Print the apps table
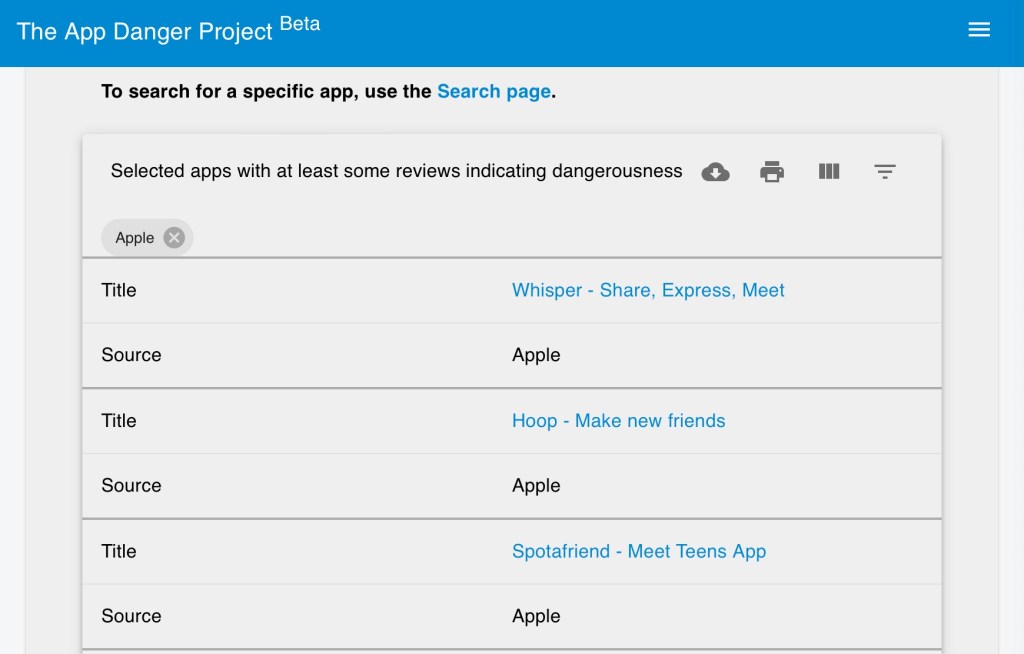 tap(772, 172)
